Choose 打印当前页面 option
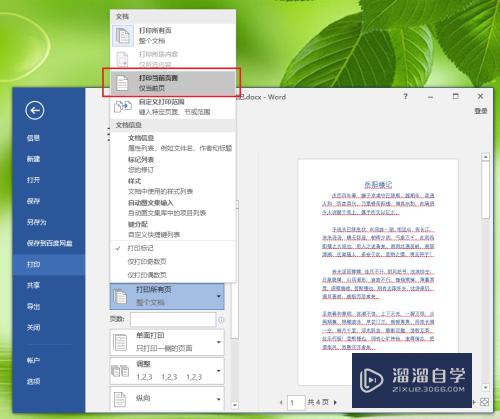The width and height of the screenshot is (500, 419). [173, 83]
